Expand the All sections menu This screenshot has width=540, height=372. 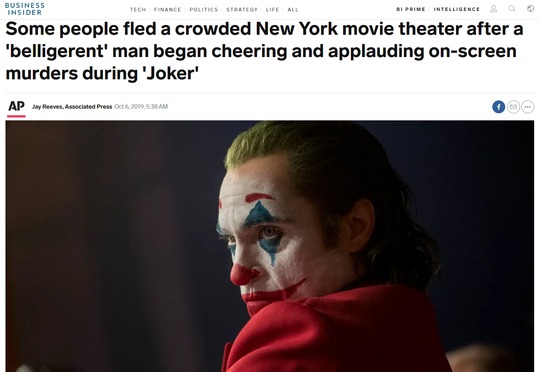[x=293, y=10]
